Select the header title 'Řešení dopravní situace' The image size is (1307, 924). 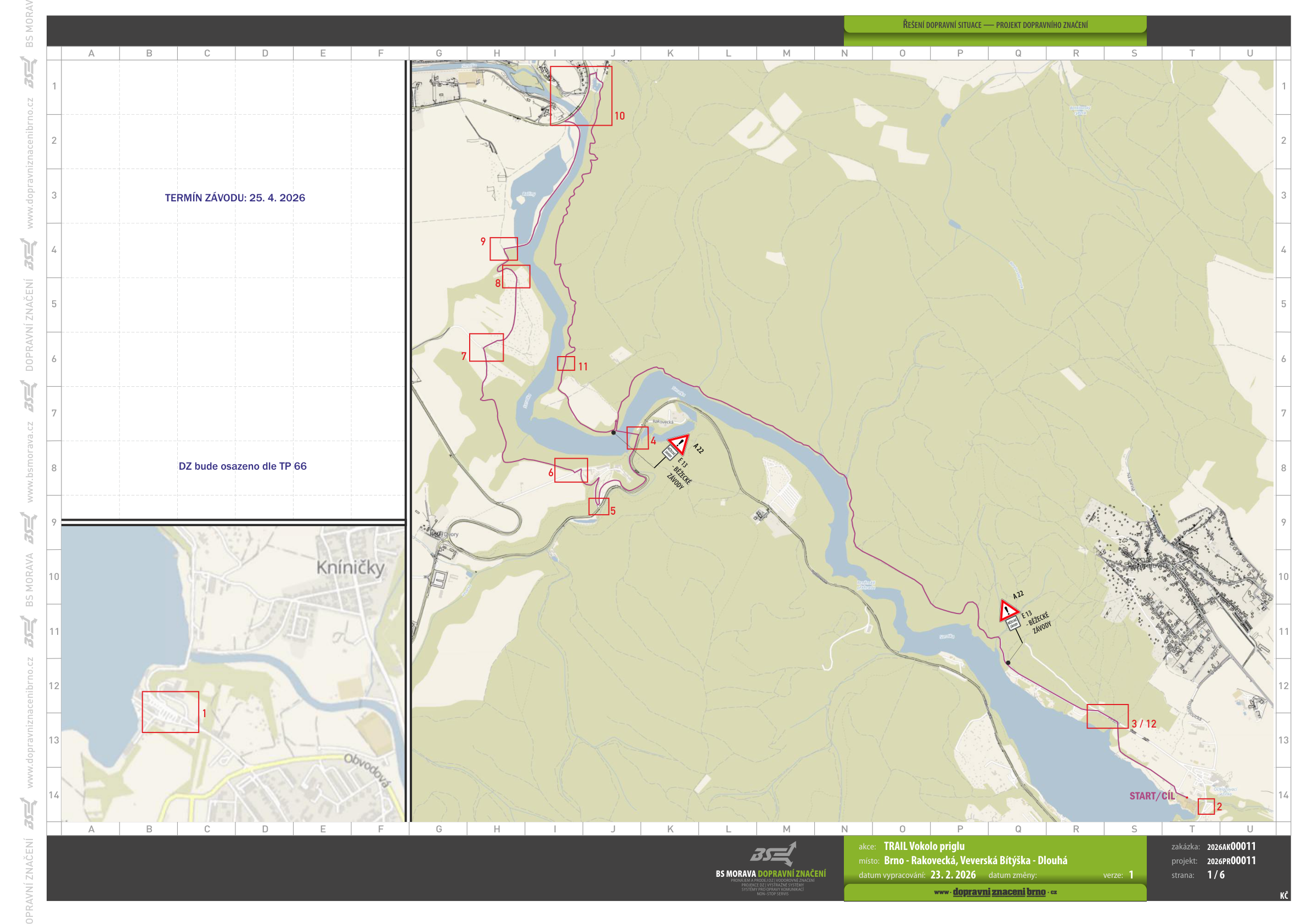(x=942, y=25)
